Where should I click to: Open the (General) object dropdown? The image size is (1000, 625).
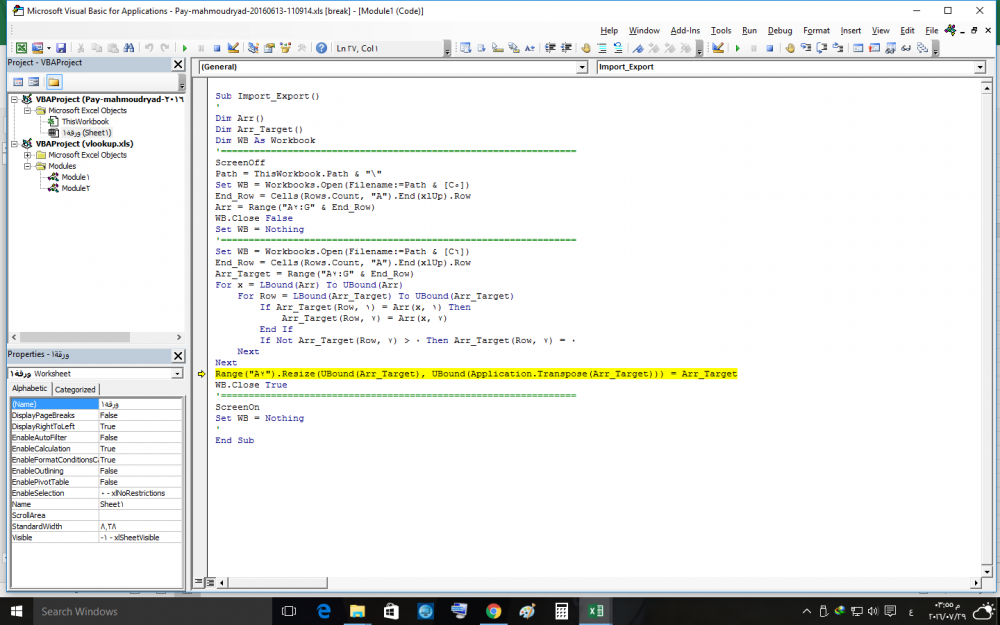[x=582, y=67]
